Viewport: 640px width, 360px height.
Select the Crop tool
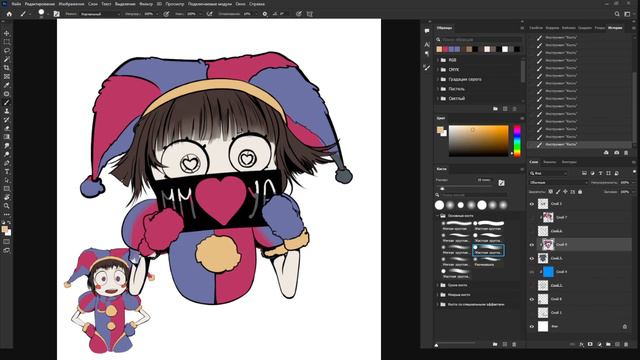[x=7, y=68]
